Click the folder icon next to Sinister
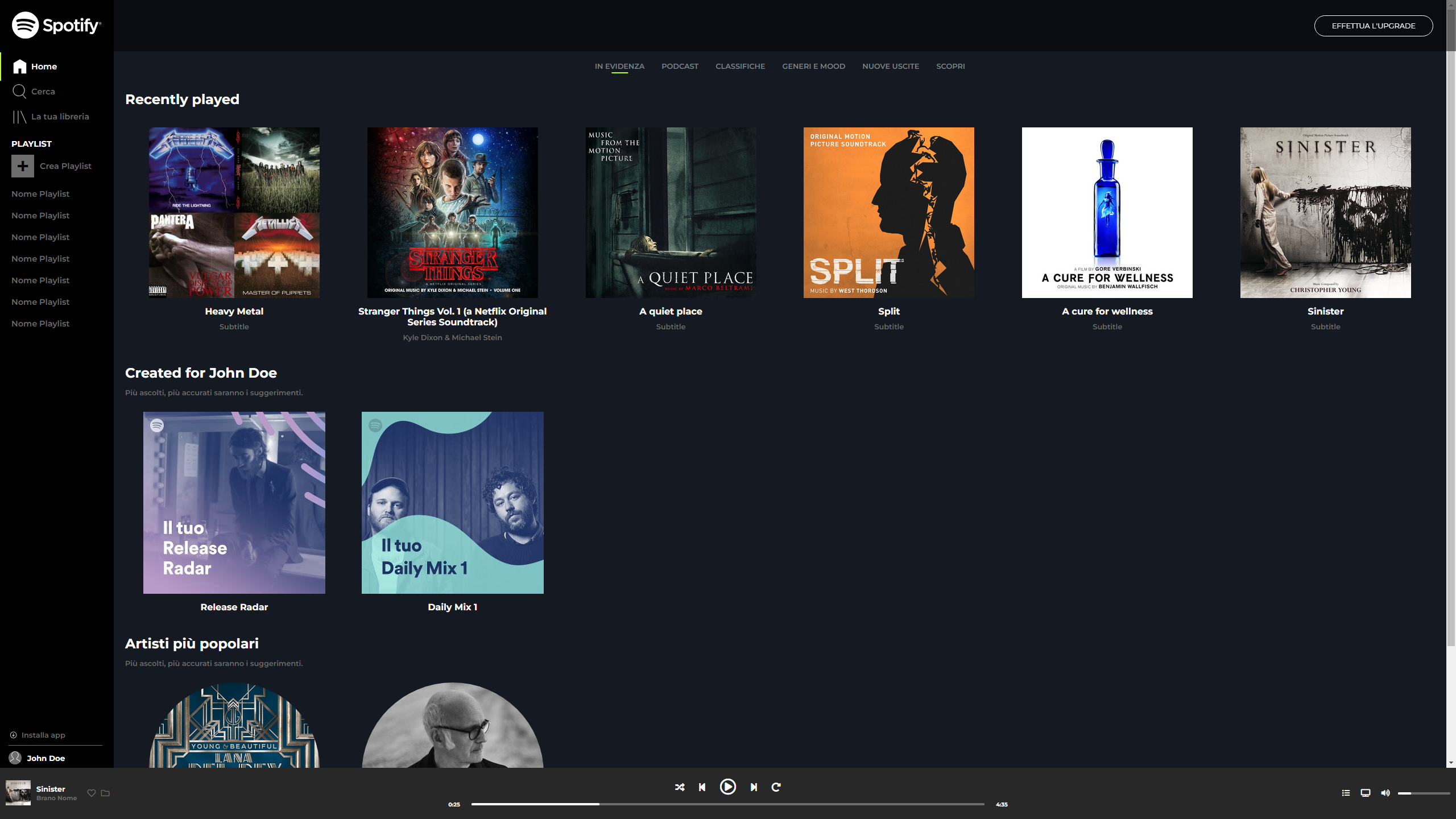 [x=105, y=793]
